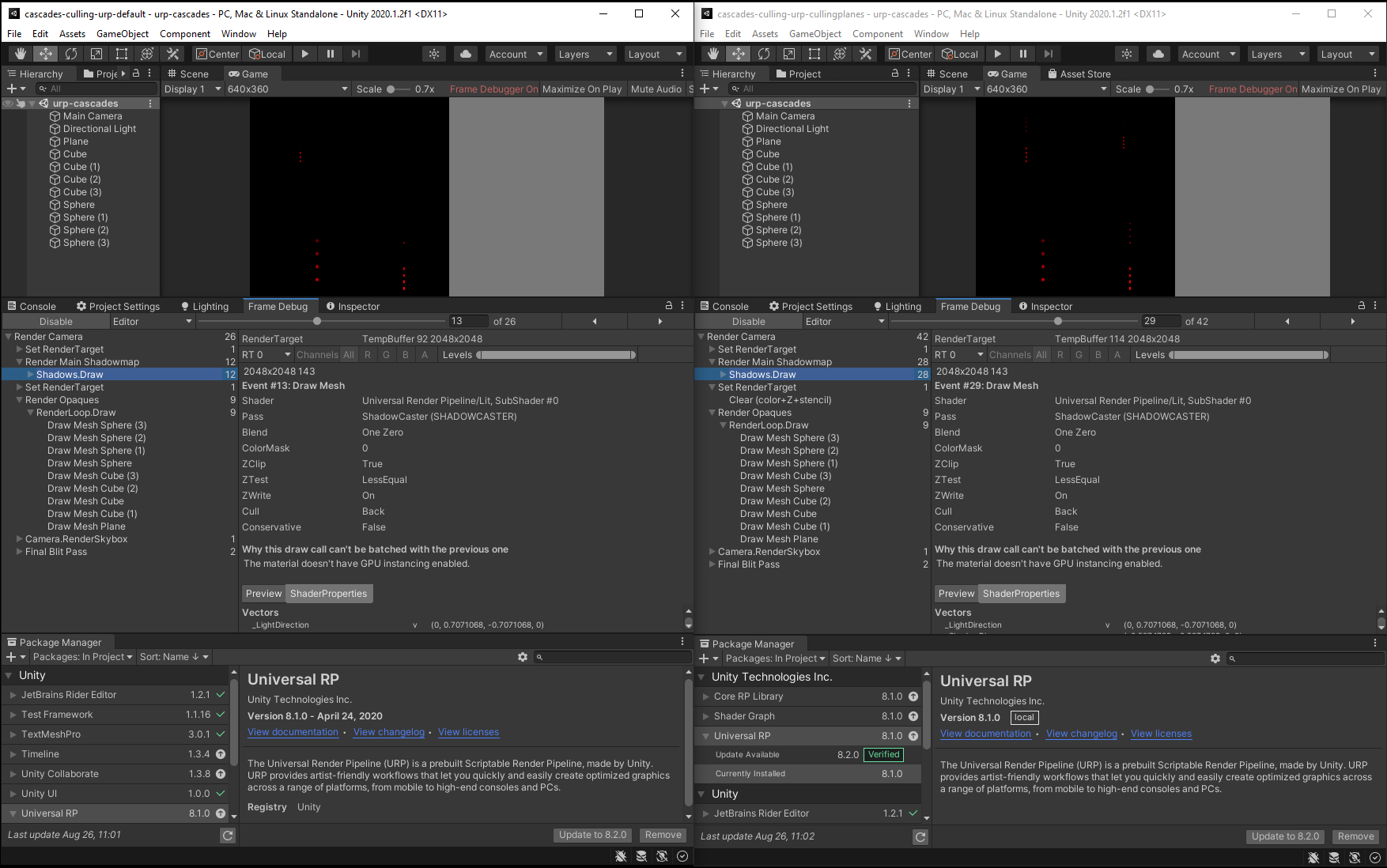
Task: Refresh package list in right Package Manager
Action: click(920, 836)
